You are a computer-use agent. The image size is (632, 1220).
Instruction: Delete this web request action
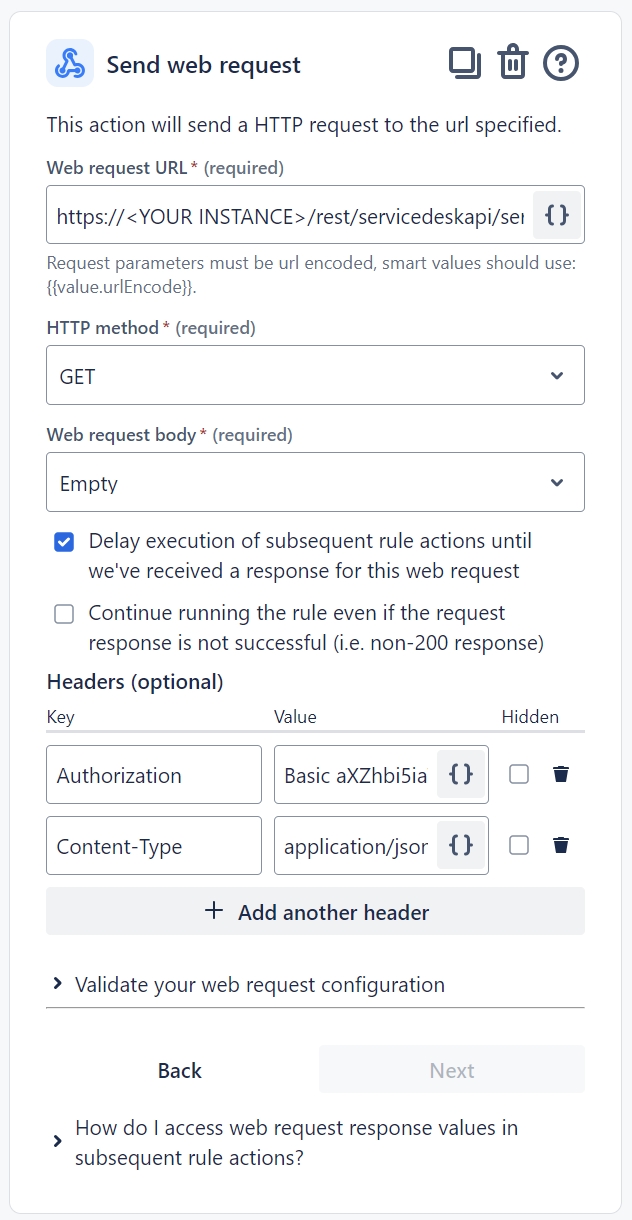[512, 62]
